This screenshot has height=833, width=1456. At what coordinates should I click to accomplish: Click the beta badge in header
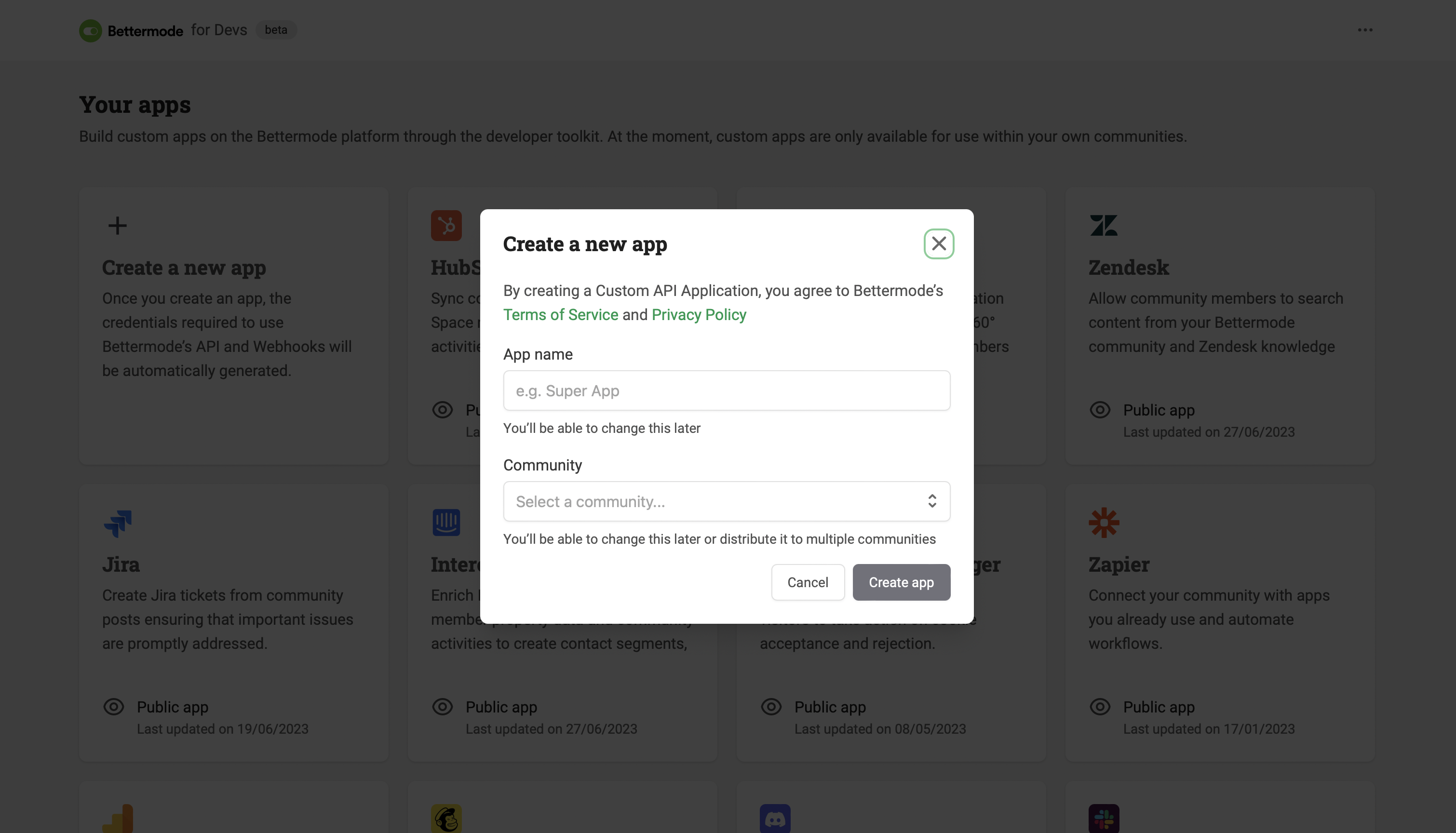coord(276,30)
